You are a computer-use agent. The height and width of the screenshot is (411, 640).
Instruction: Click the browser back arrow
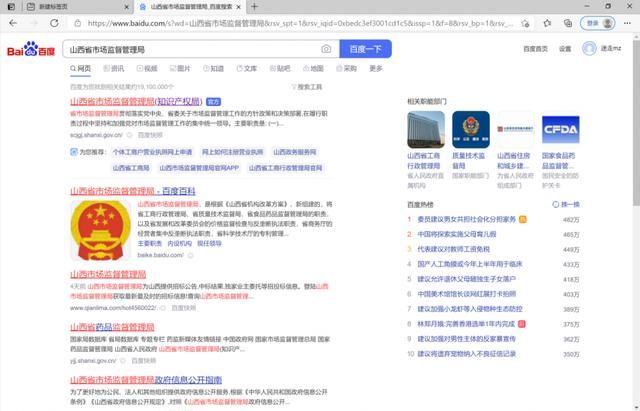pos(13,23)
